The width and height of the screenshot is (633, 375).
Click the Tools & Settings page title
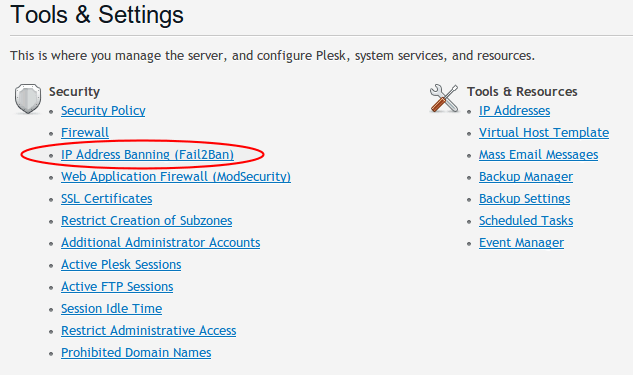click(x=97, y=15)
